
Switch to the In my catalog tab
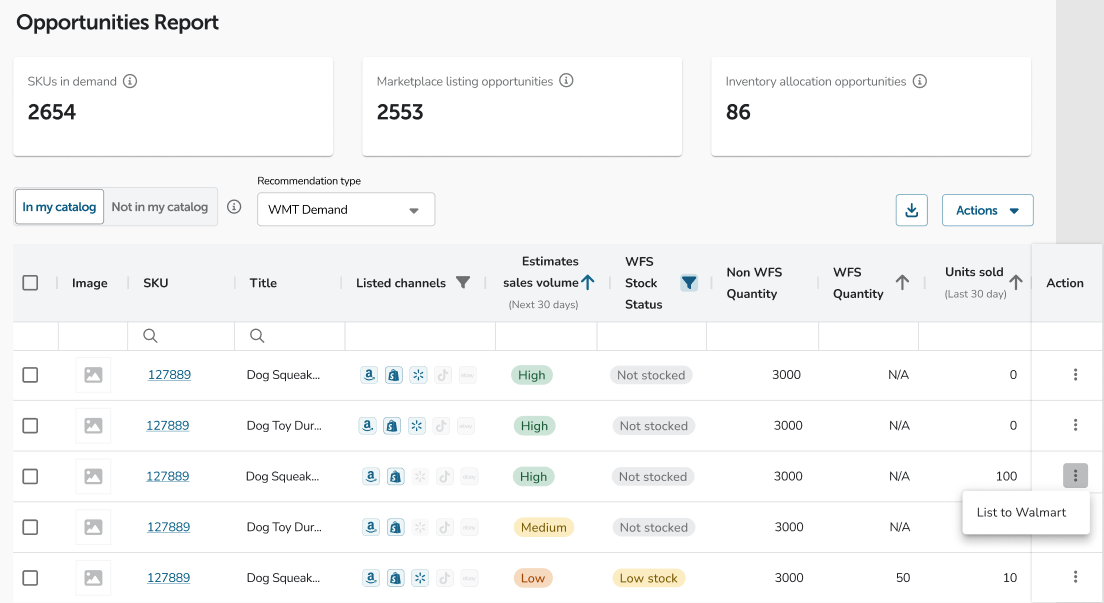pyautogui.click(x=59, y=206)
